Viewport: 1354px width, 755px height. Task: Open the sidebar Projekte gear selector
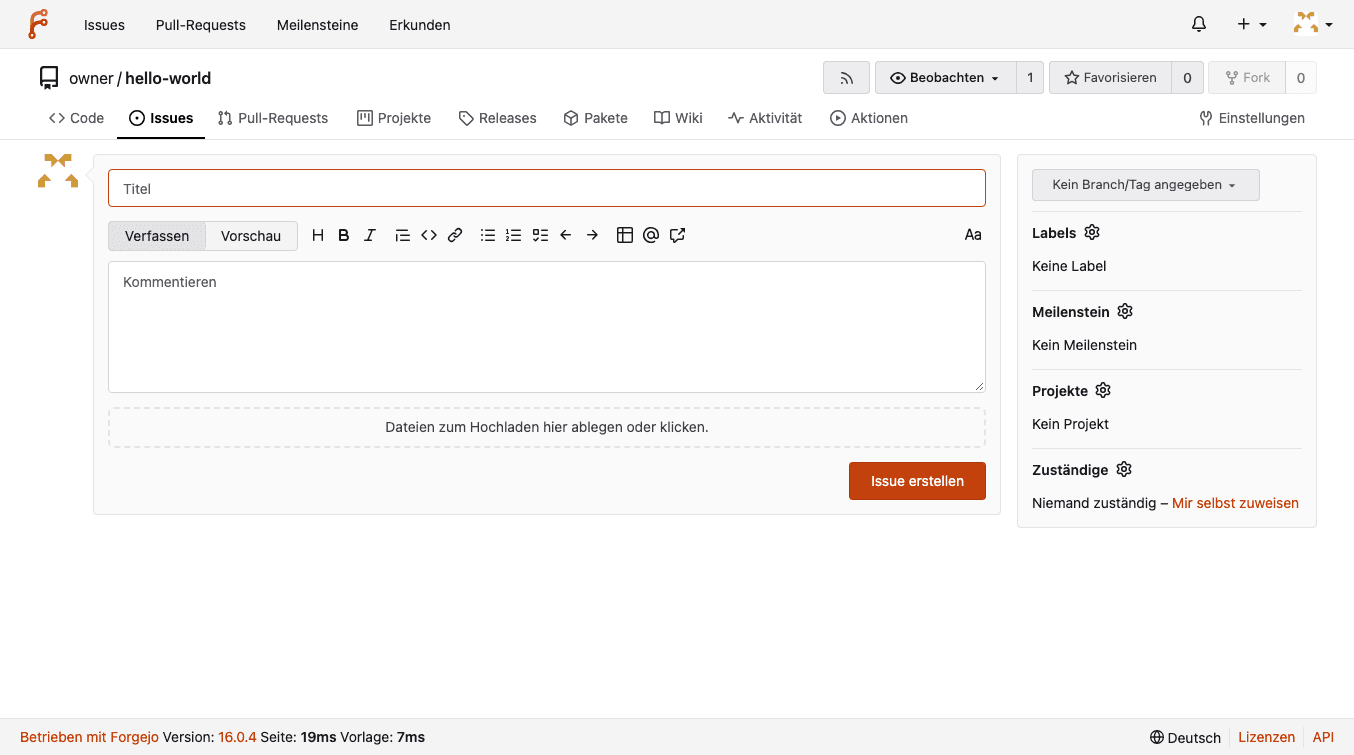pos(1103,390)
